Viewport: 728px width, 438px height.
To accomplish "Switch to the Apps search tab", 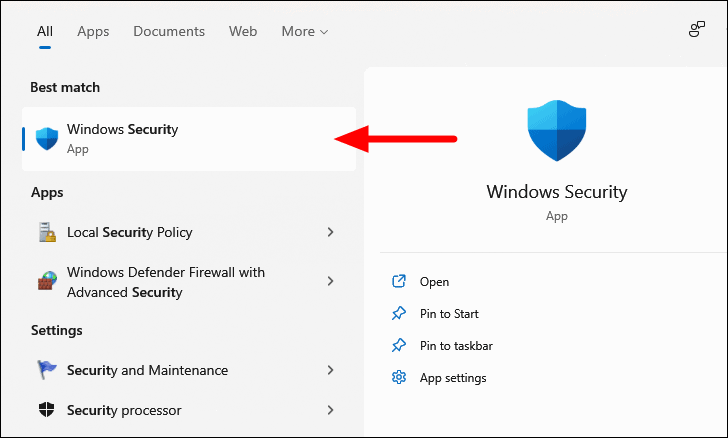I will [93, 32].
